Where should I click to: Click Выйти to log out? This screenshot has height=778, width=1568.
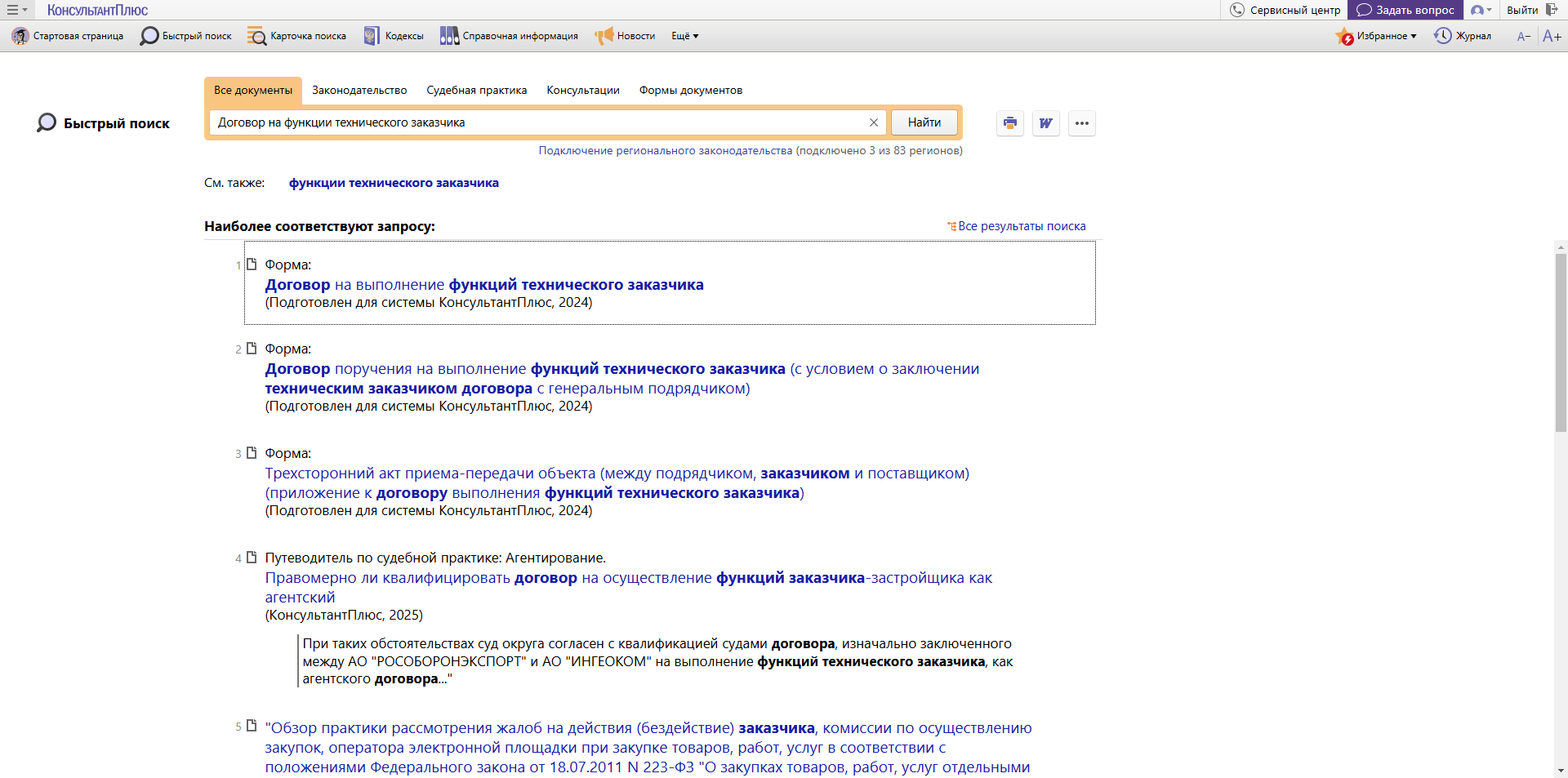(x=1532, y=10)
